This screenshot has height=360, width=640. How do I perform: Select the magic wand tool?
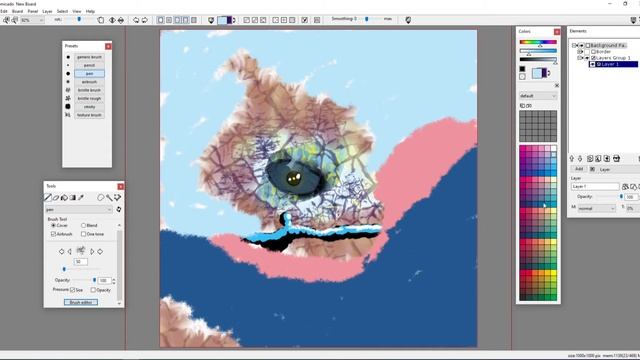point(109,198)
